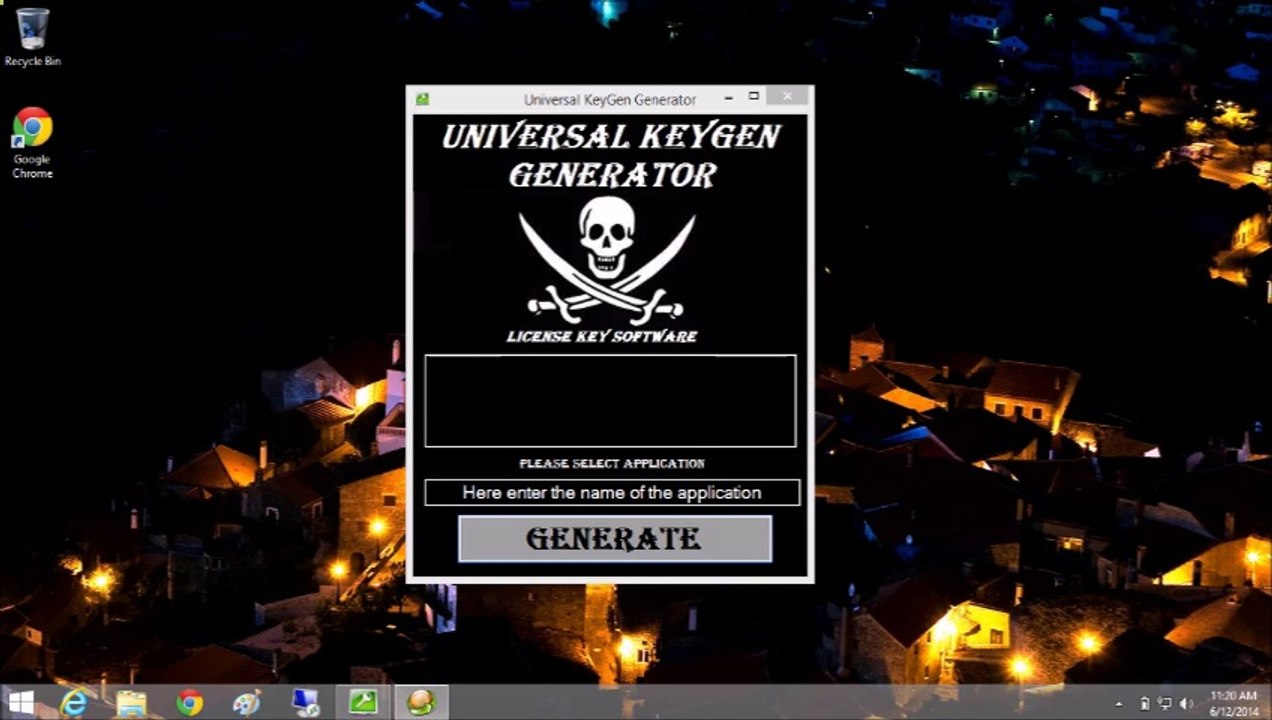Open Chrome from the taskbar

(x=189, y=703)
